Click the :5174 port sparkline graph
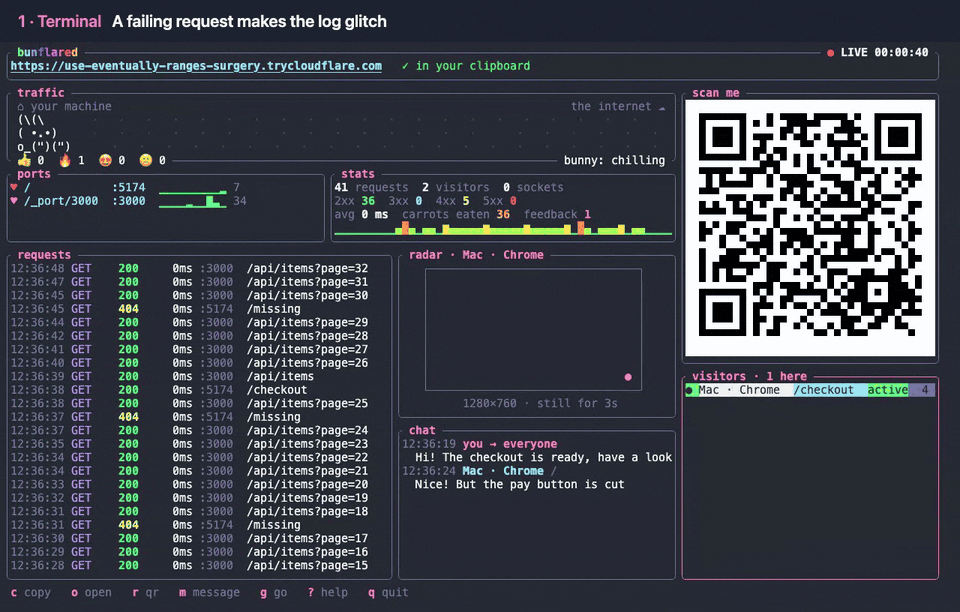960x612 pixels. (x=193, y=190)
